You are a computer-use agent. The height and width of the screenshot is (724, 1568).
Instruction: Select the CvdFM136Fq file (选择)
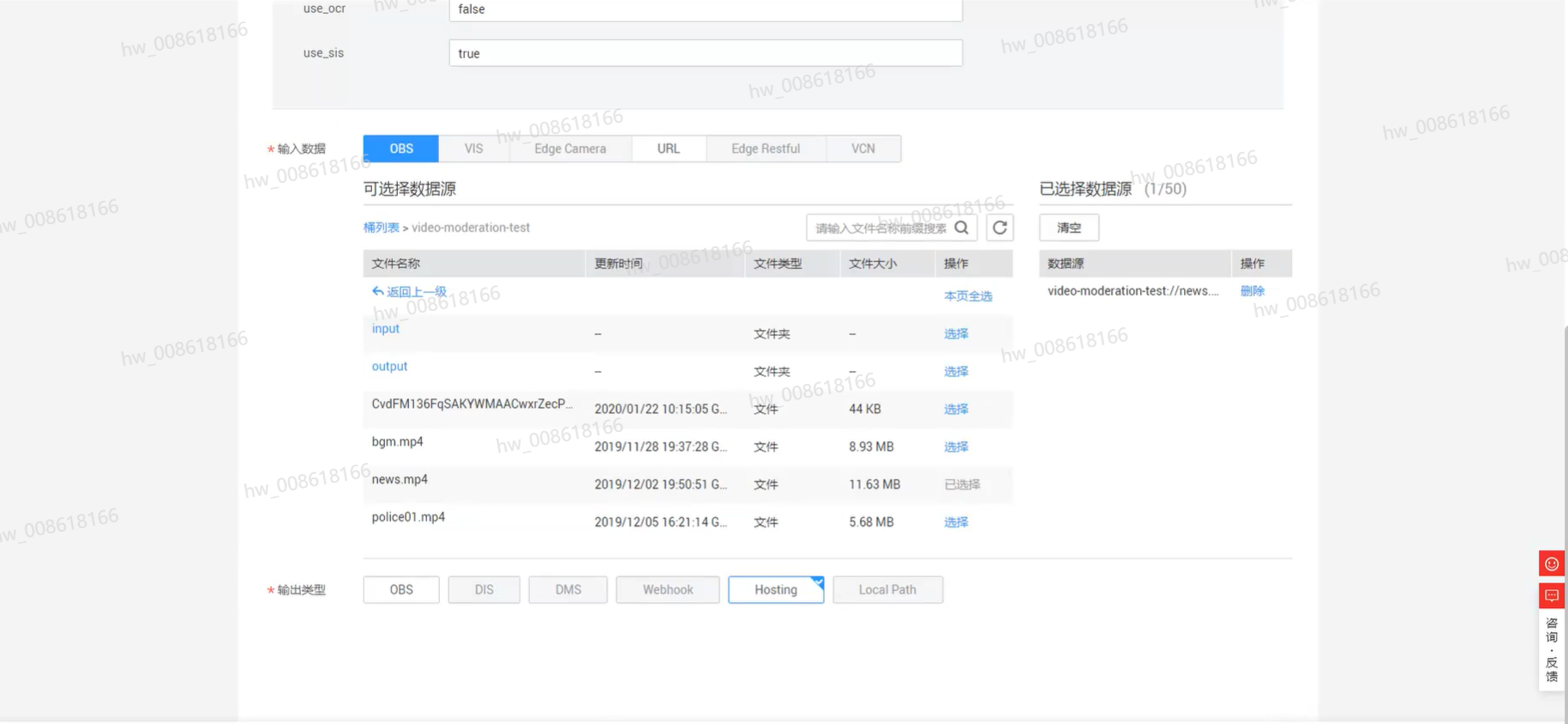coord(956,410)
